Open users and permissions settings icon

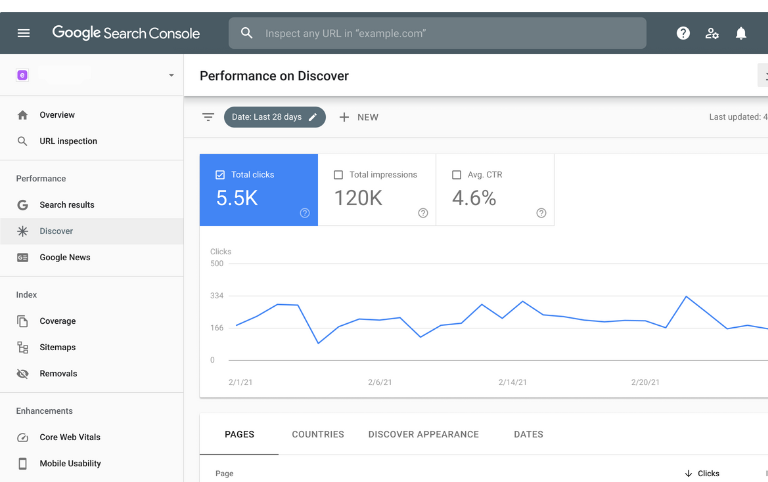point(712,33)
